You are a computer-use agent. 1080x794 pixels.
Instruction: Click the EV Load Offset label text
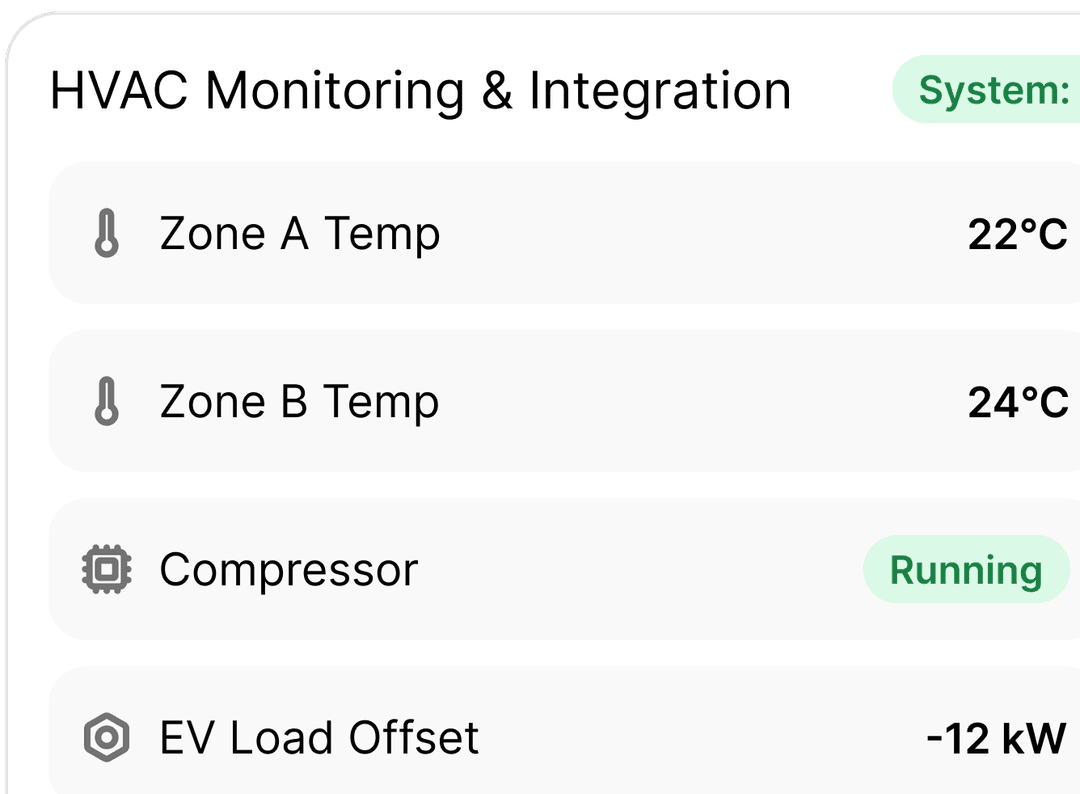click(x=319, y=738)
